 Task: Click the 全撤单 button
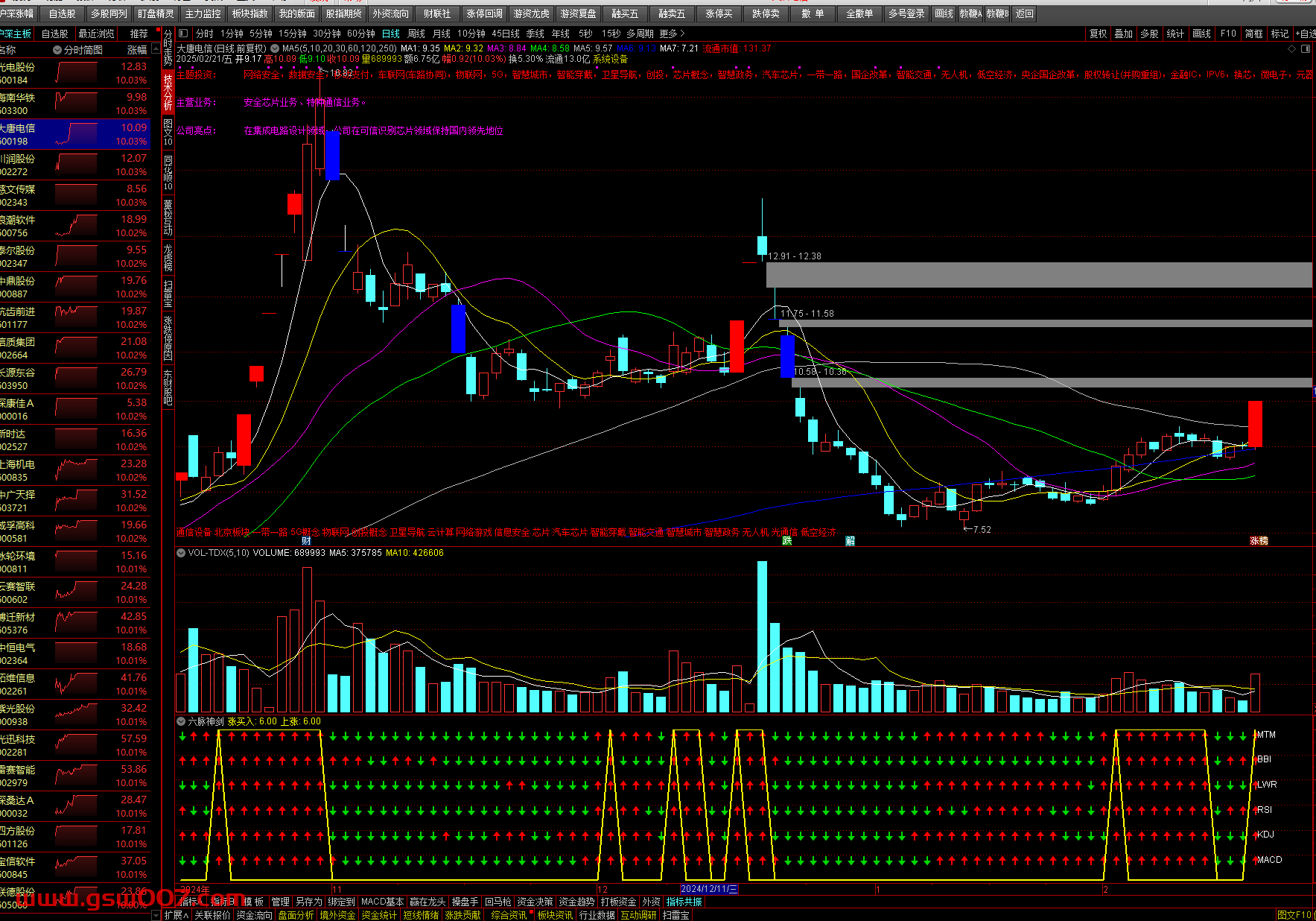[859, 13]
